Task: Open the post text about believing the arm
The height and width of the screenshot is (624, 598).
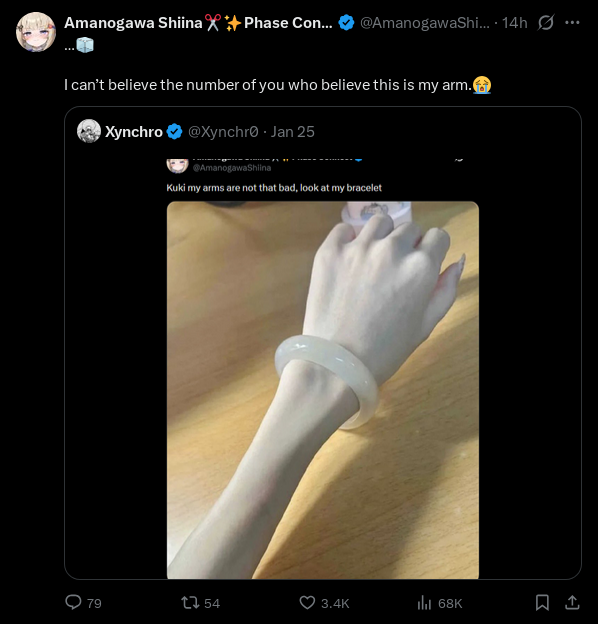Action: pos(278,85)
